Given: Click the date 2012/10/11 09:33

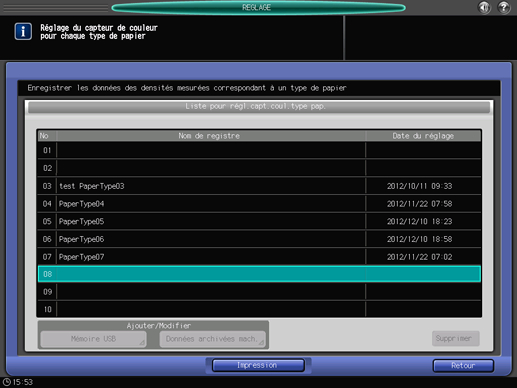Looking at the screenshot, I should pos(419,186).
